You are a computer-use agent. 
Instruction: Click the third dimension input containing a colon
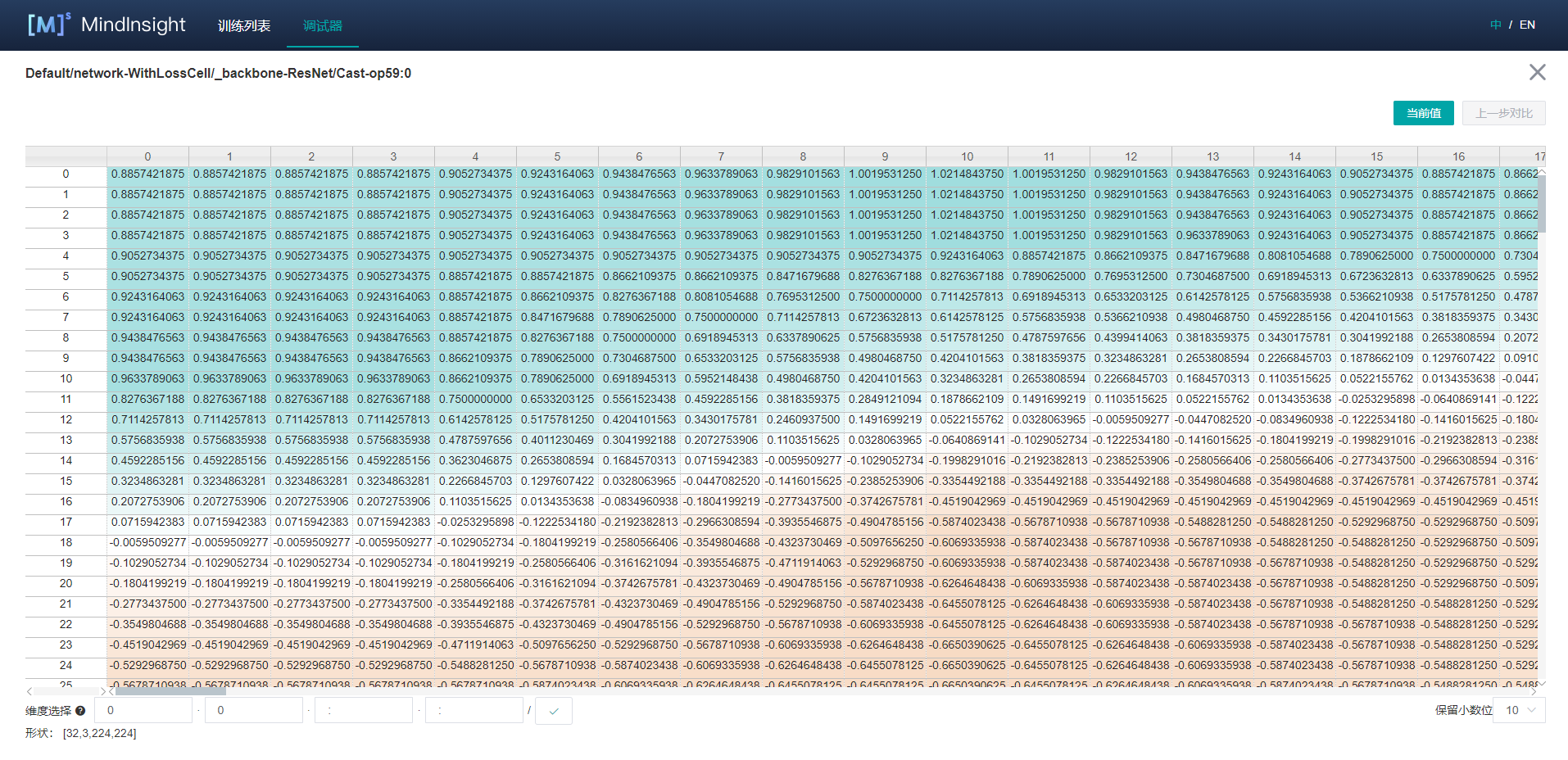click(x=363, y=710)
